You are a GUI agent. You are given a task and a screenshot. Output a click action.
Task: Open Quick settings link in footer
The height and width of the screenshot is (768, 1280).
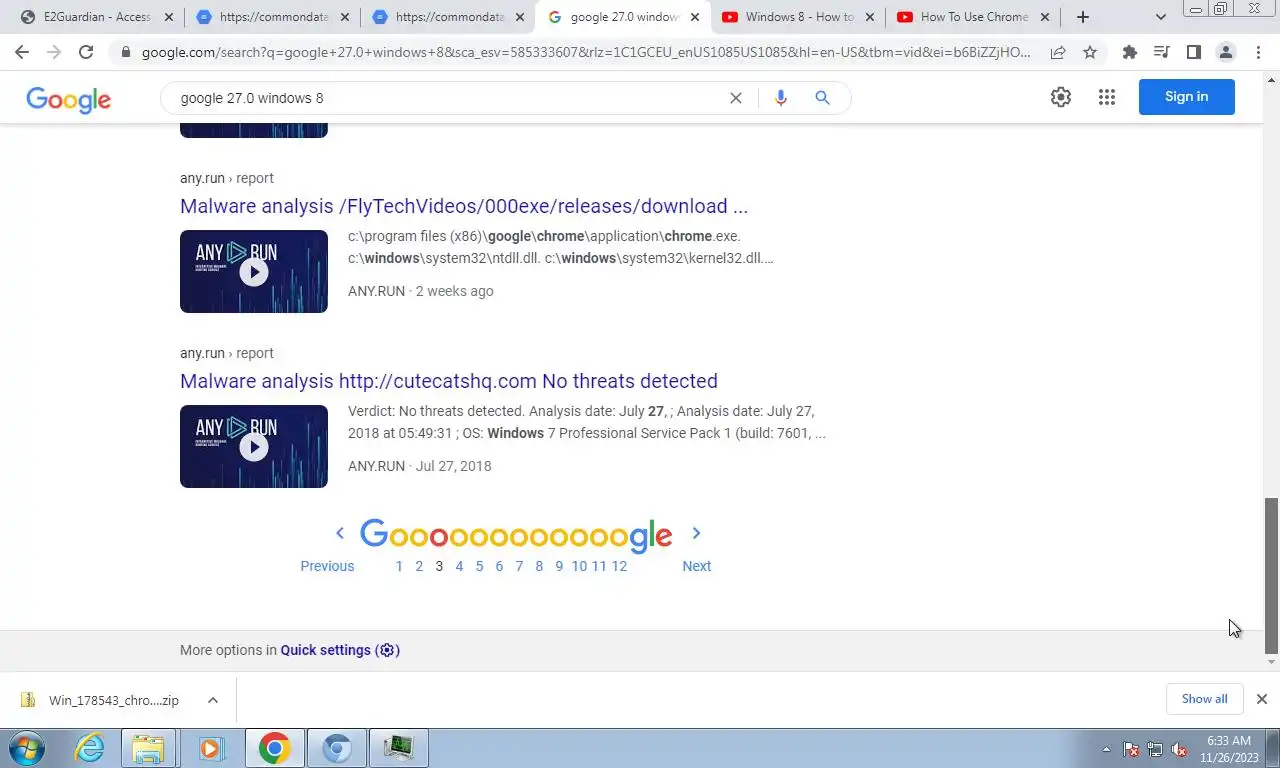point(340,650)
